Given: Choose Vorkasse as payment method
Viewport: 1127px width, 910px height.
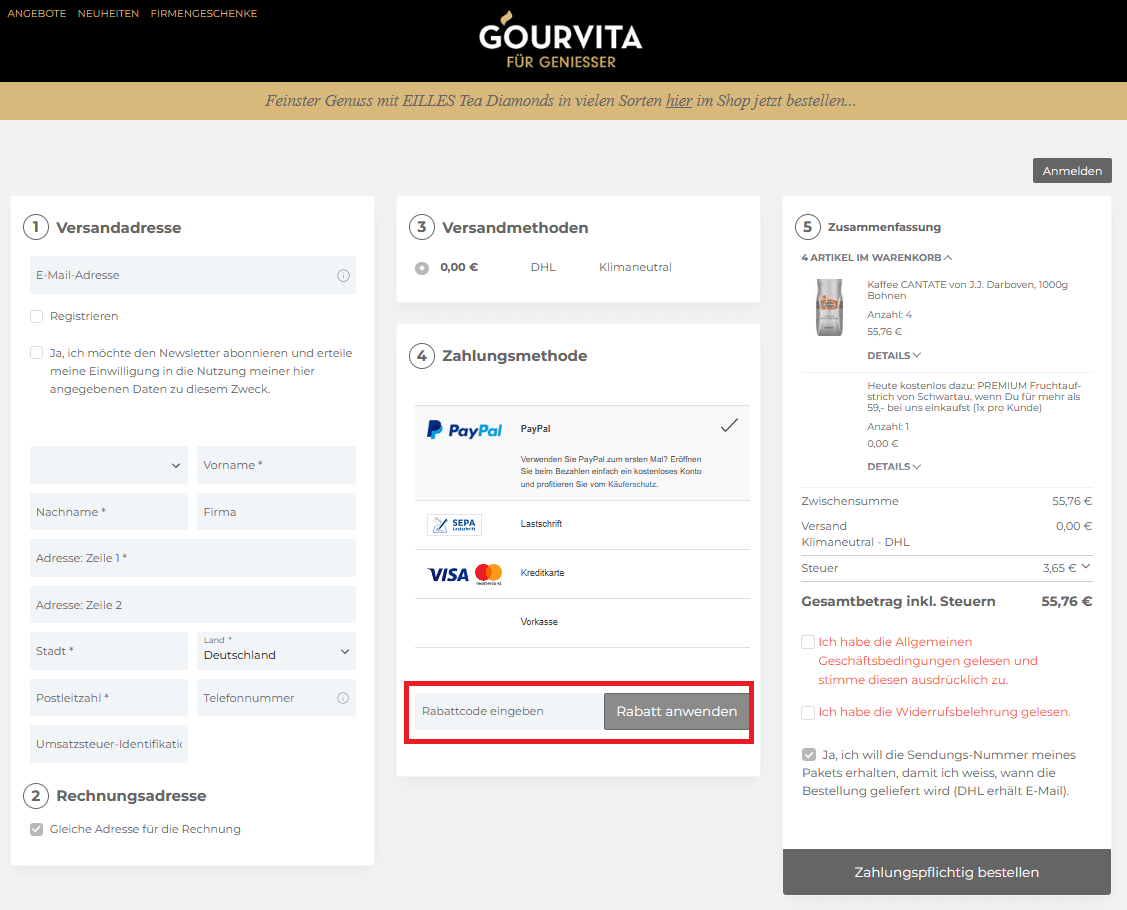Looking at the screenshot, I should tap(582, 622).
